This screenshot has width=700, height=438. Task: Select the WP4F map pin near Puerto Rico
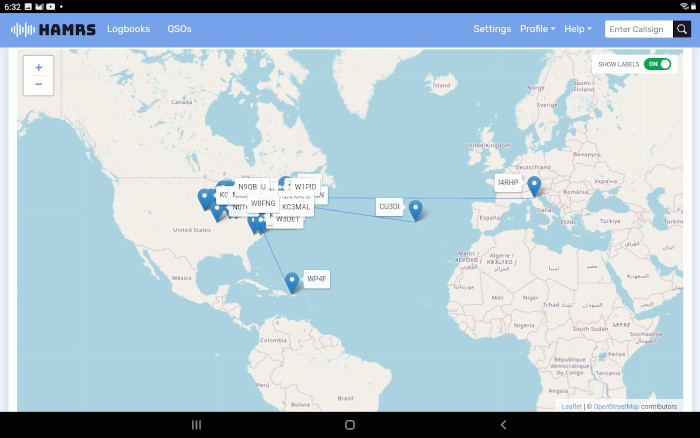click(292, 282)
